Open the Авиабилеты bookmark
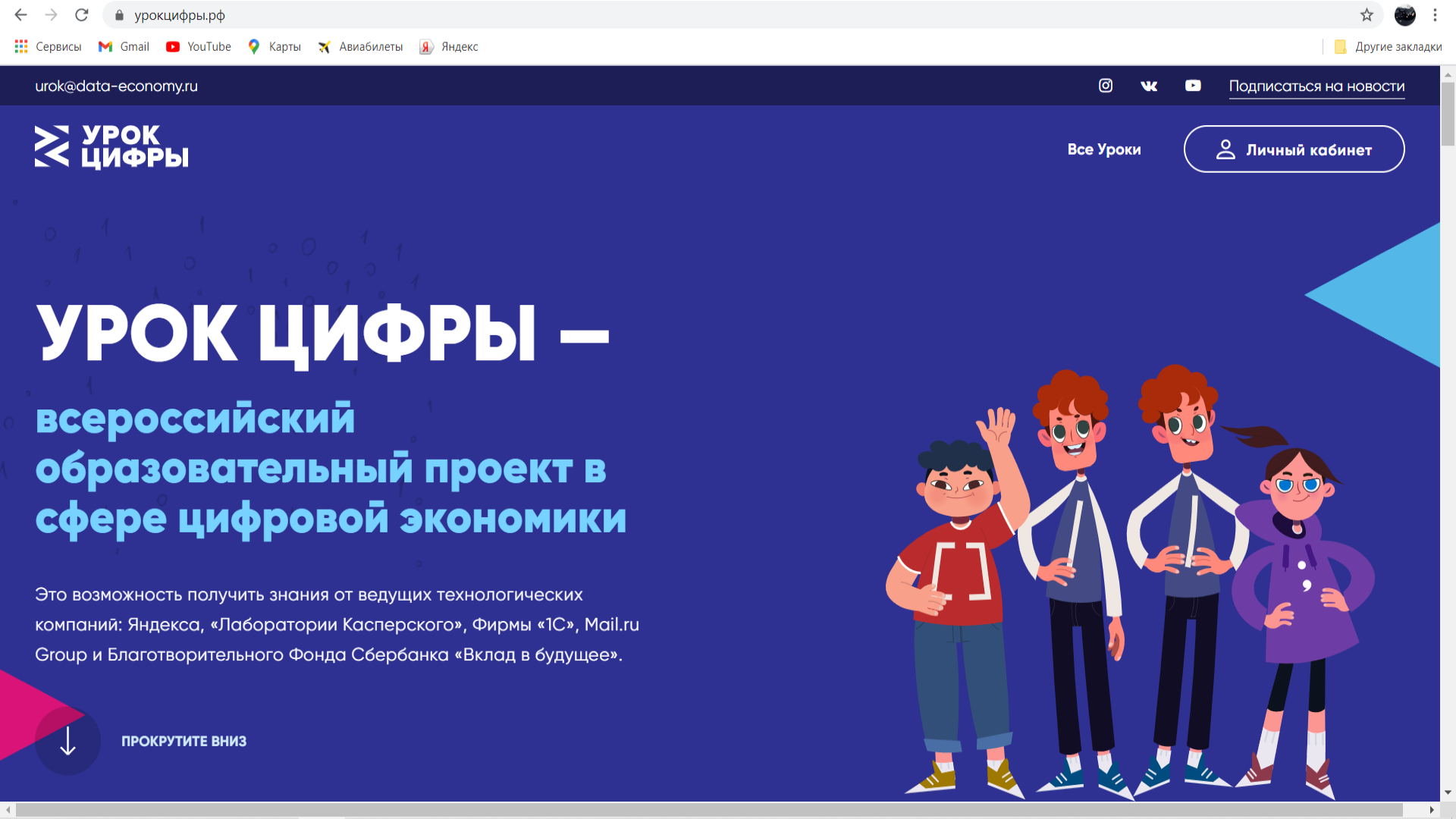 point(360,47)
